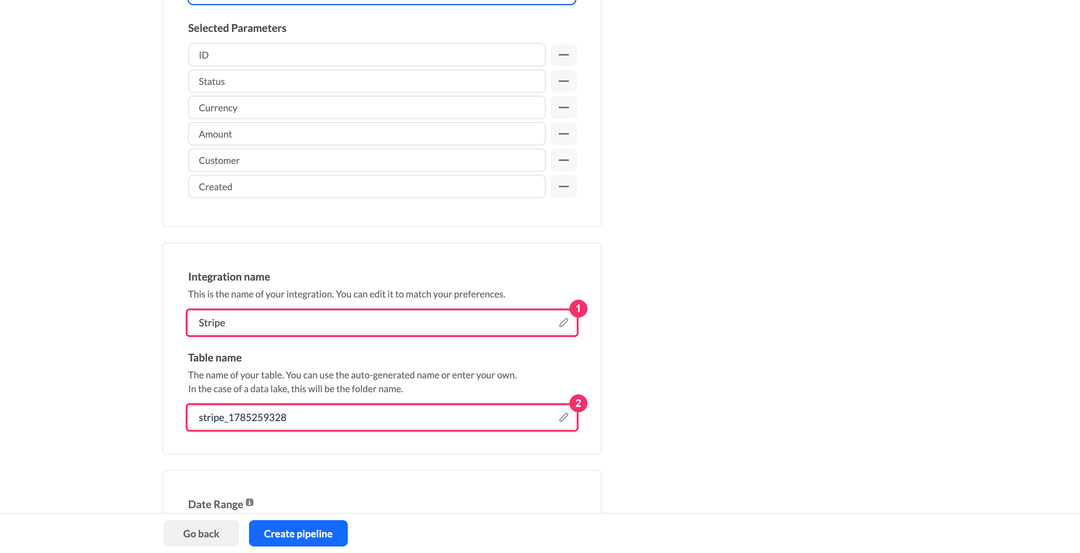Click the Create pipeline button

click(x=298, y=534)
